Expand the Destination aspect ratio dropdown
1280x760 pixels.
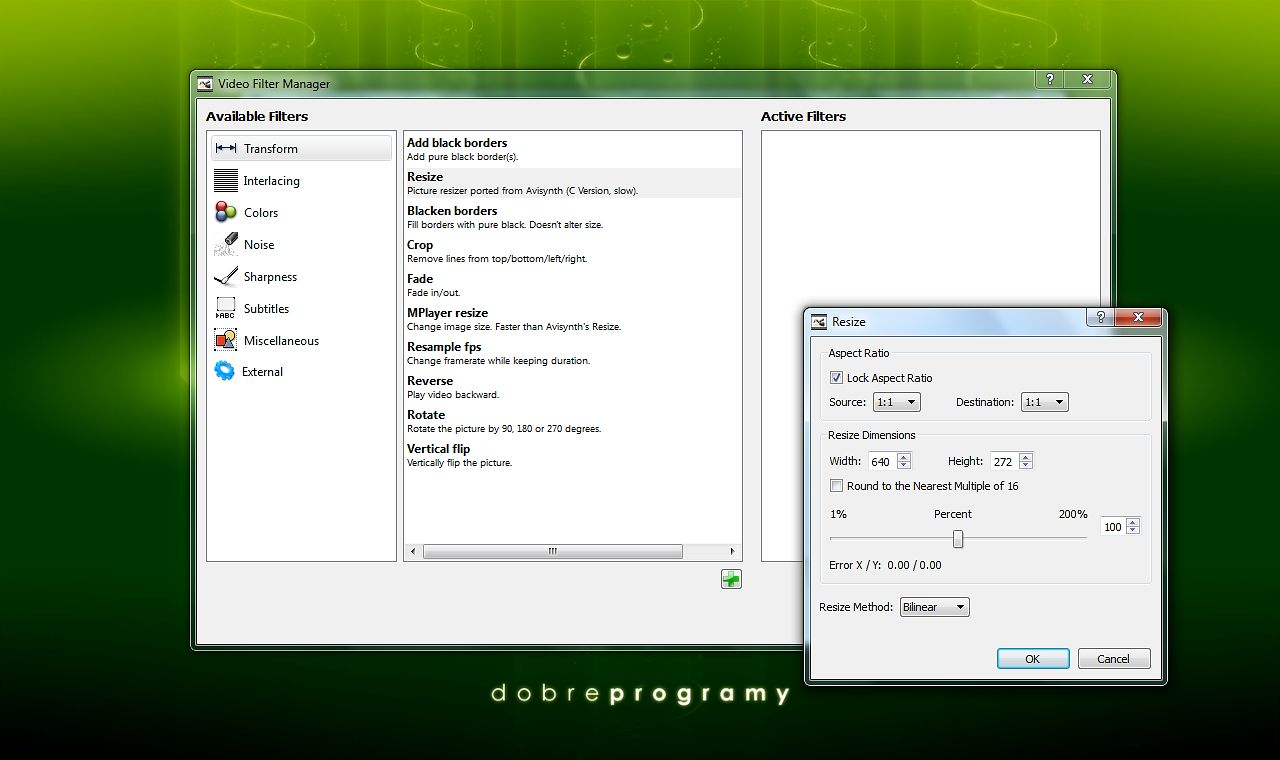pos(1044,402)
